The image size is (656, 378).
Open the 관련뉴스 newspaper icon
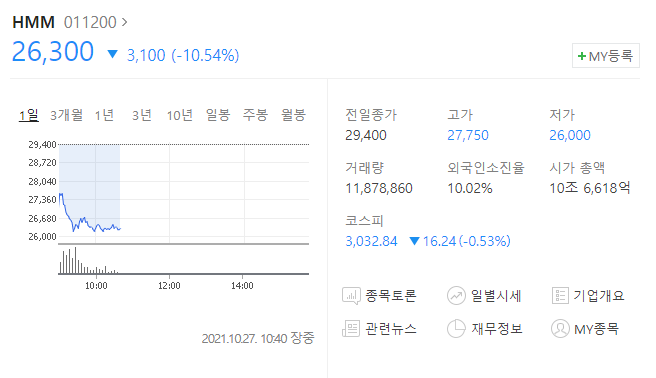tap(351, 329)
